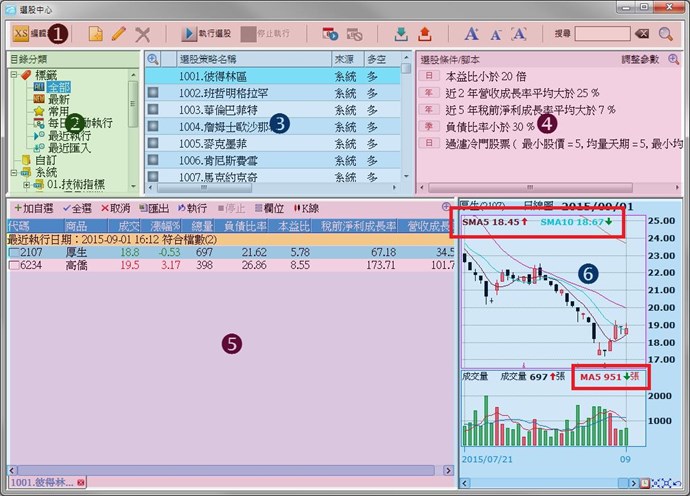Click 本益比 column header in results
The height and width of the screenshot is (496, 690).
tap(290, 226)
